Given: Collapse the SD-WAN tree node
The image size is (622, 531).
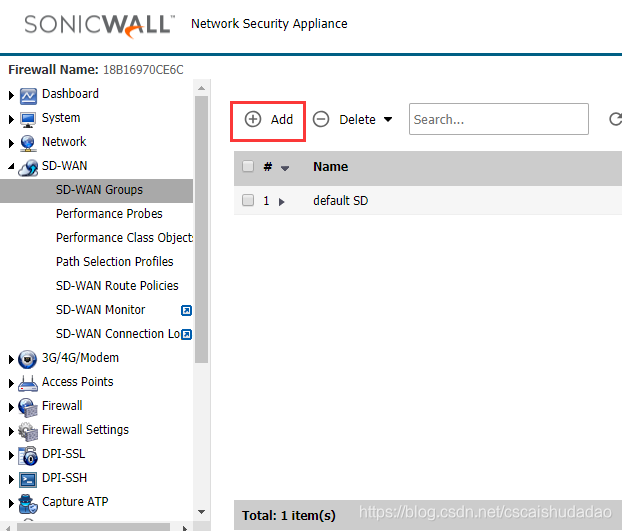Looking at the screenshot, I should coord(11,167).
